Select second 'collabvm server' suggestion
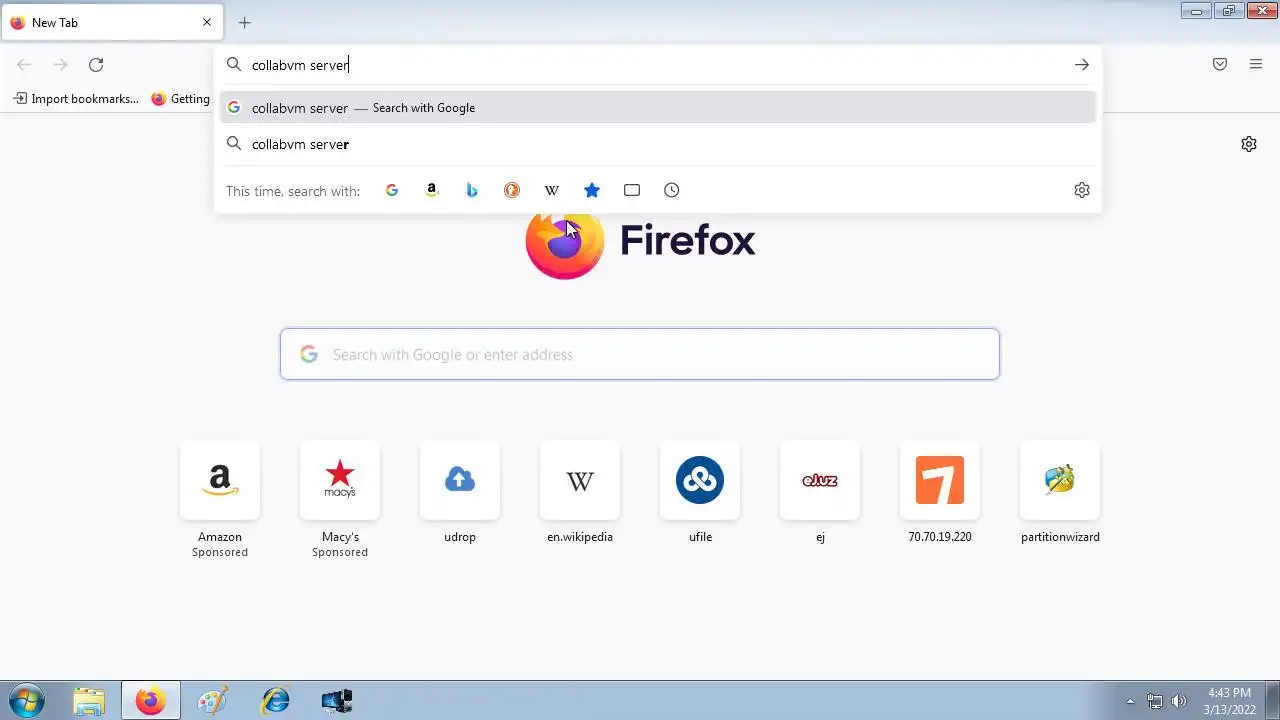 (658, 144)
